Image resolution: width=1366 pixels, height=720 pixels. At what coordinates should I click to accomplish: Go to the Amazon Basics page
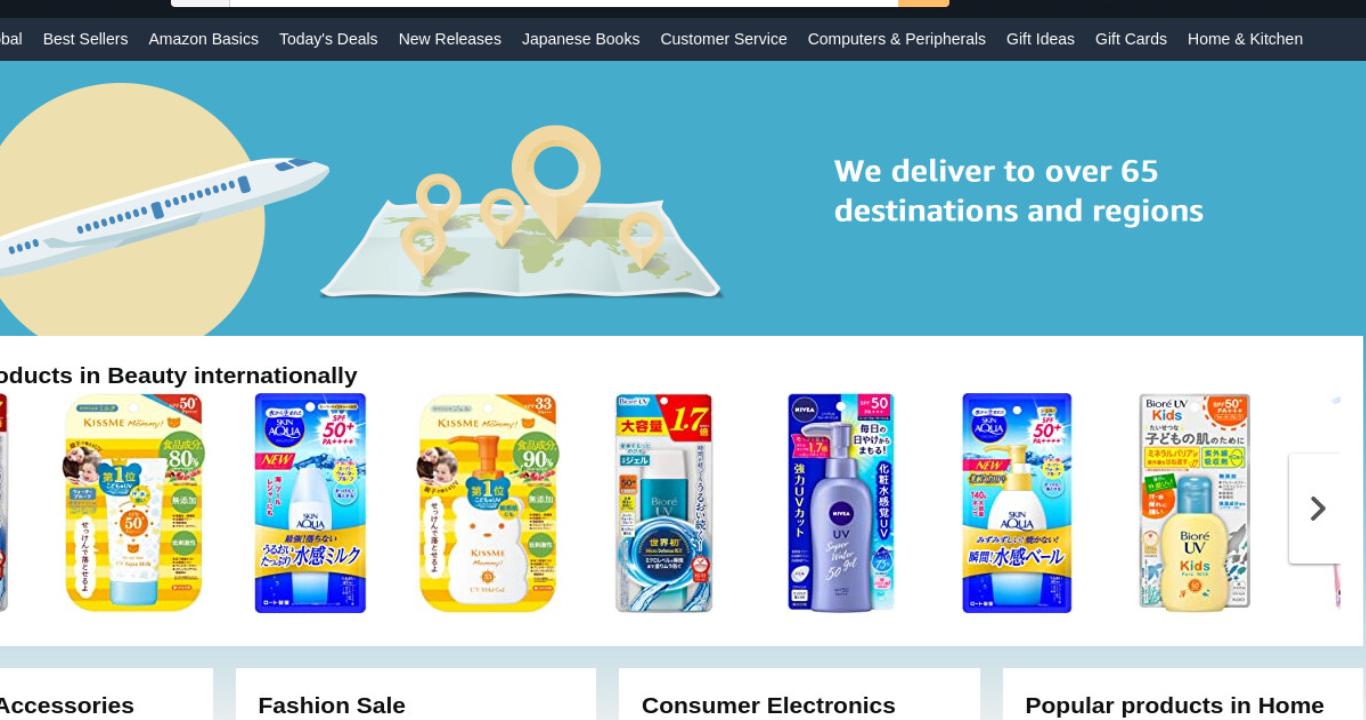pos(203,39)
